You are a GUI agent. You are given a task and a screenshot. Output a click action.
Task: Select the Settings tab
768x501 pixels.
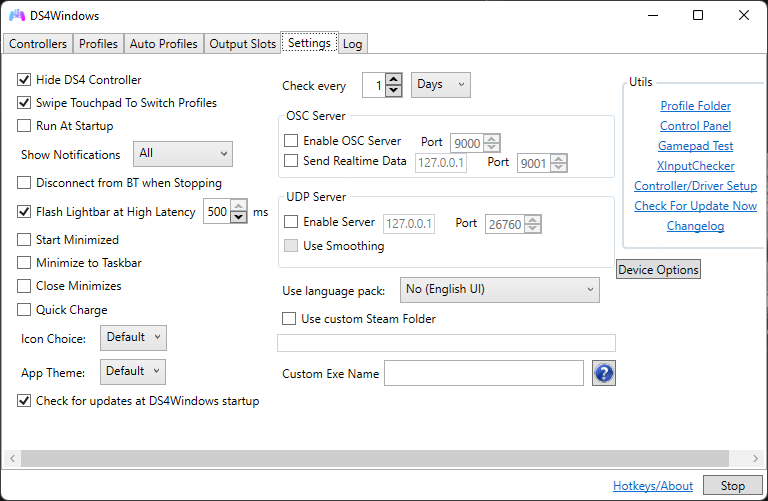tap(310, 43)
